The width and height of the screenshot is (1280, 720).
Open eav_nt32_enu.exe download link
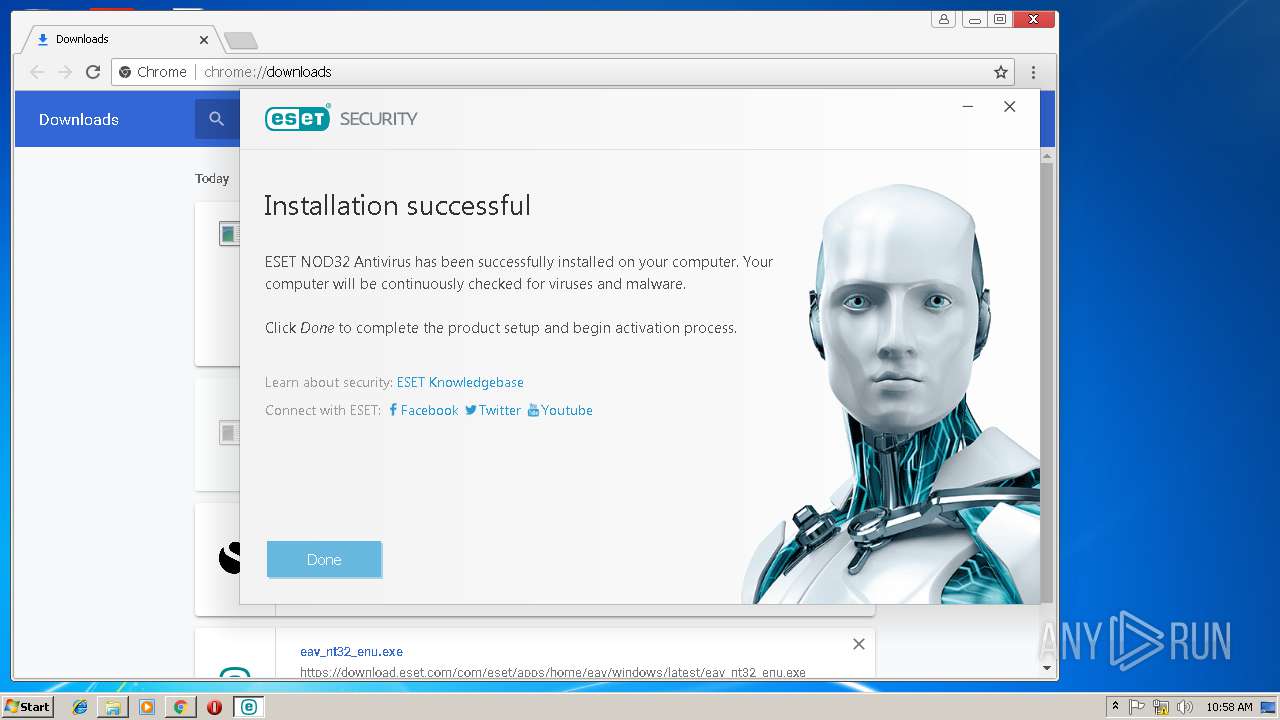(351, 652)
